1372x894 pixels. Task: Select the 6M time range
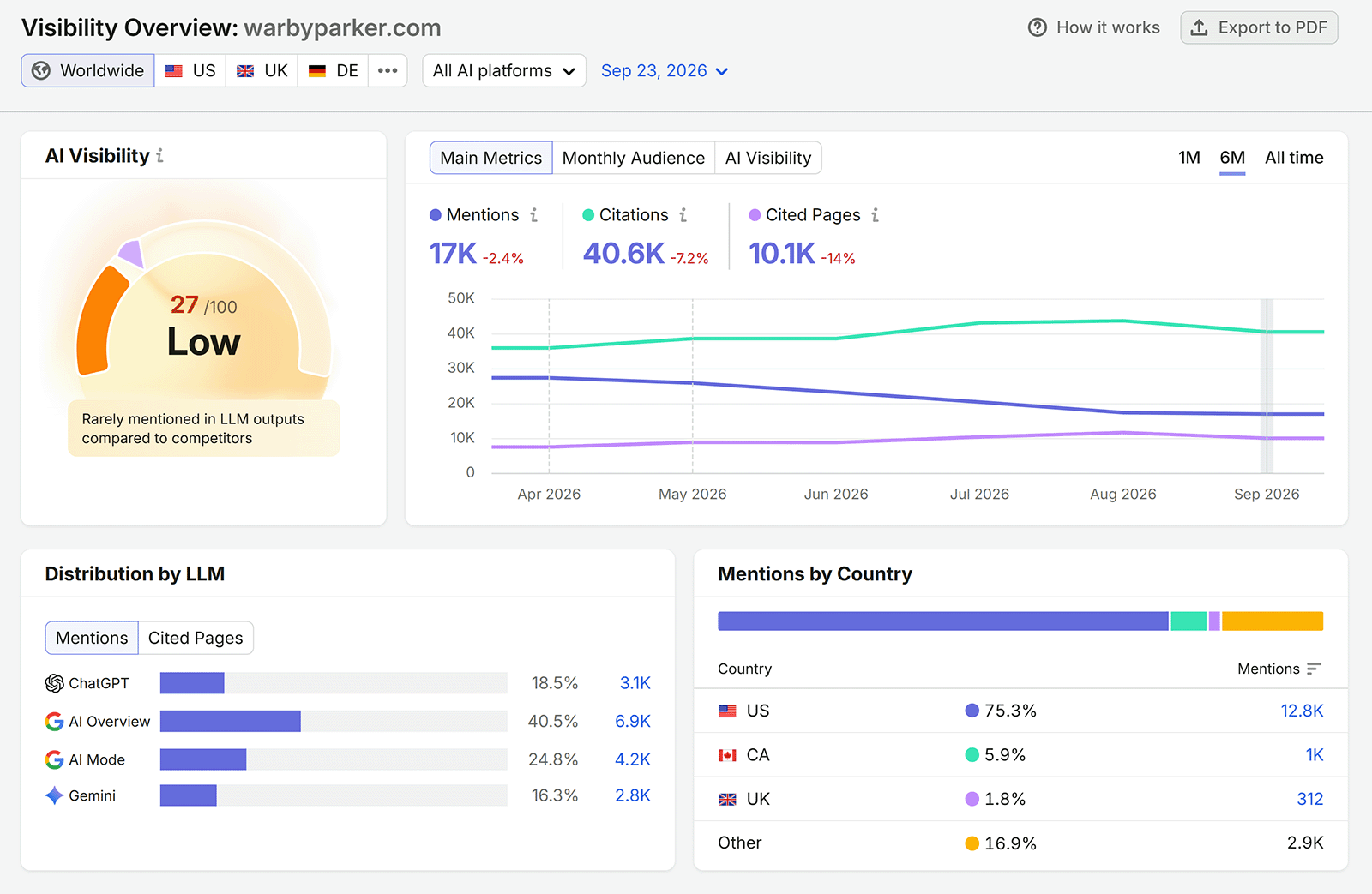point(1232,157)
